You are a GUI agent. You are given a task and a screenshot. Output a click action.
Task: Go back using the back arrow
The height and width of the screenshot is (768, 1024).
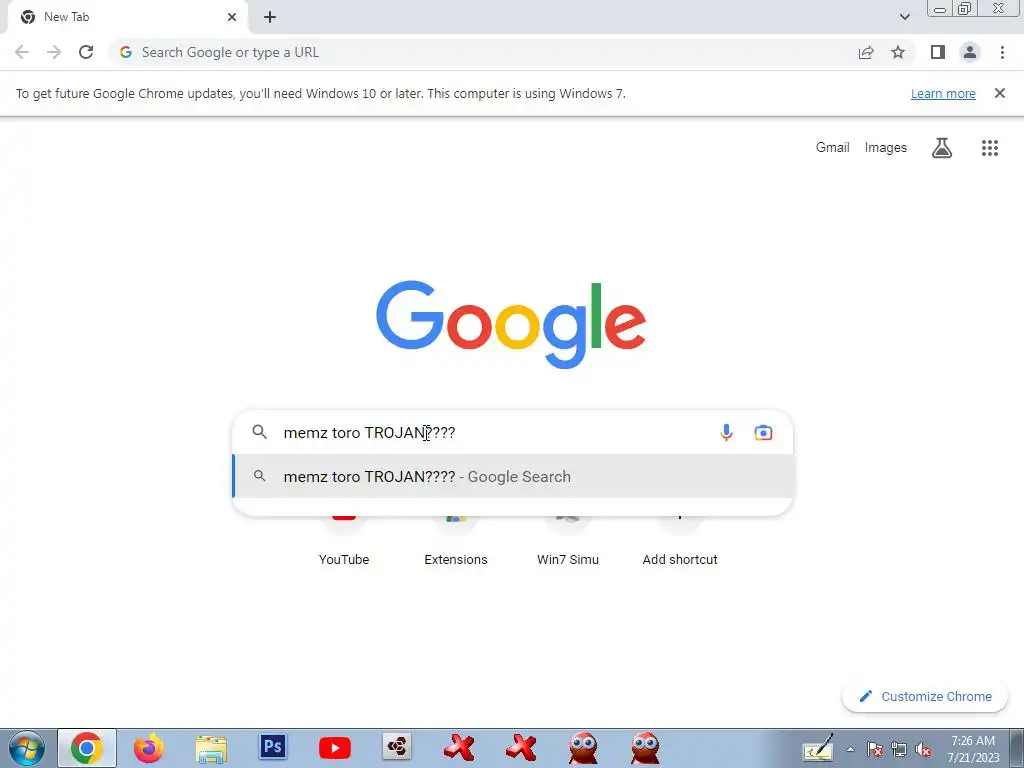point(22,52)
